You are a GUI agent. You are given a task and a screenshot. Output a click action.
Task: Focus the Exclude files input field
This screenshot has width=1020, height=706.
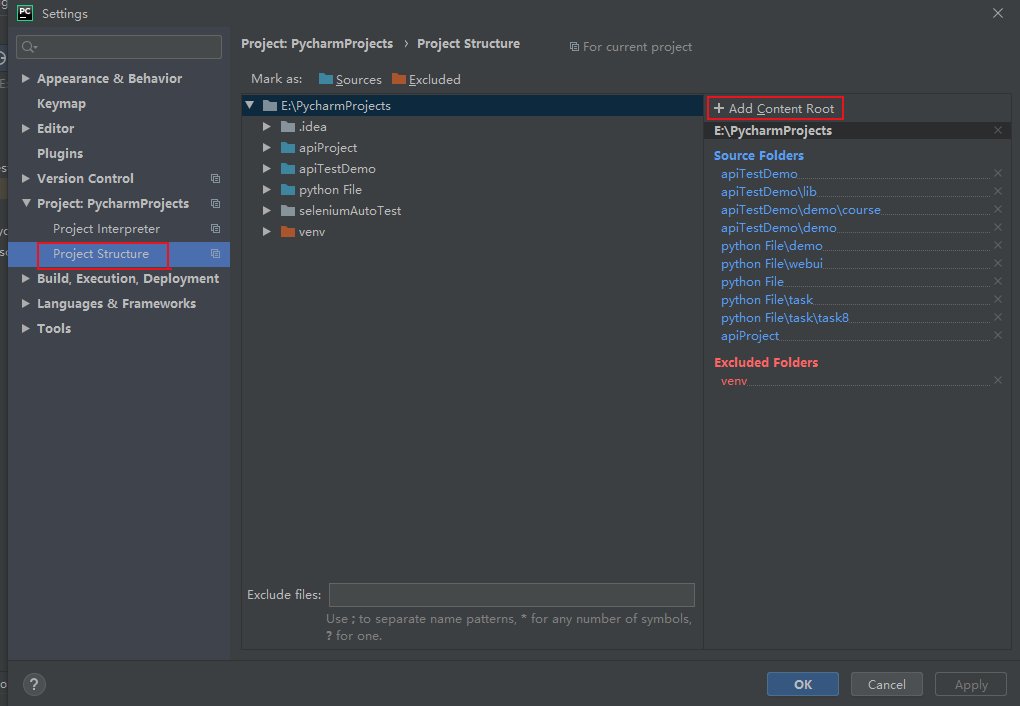click(x=511, y=595)
